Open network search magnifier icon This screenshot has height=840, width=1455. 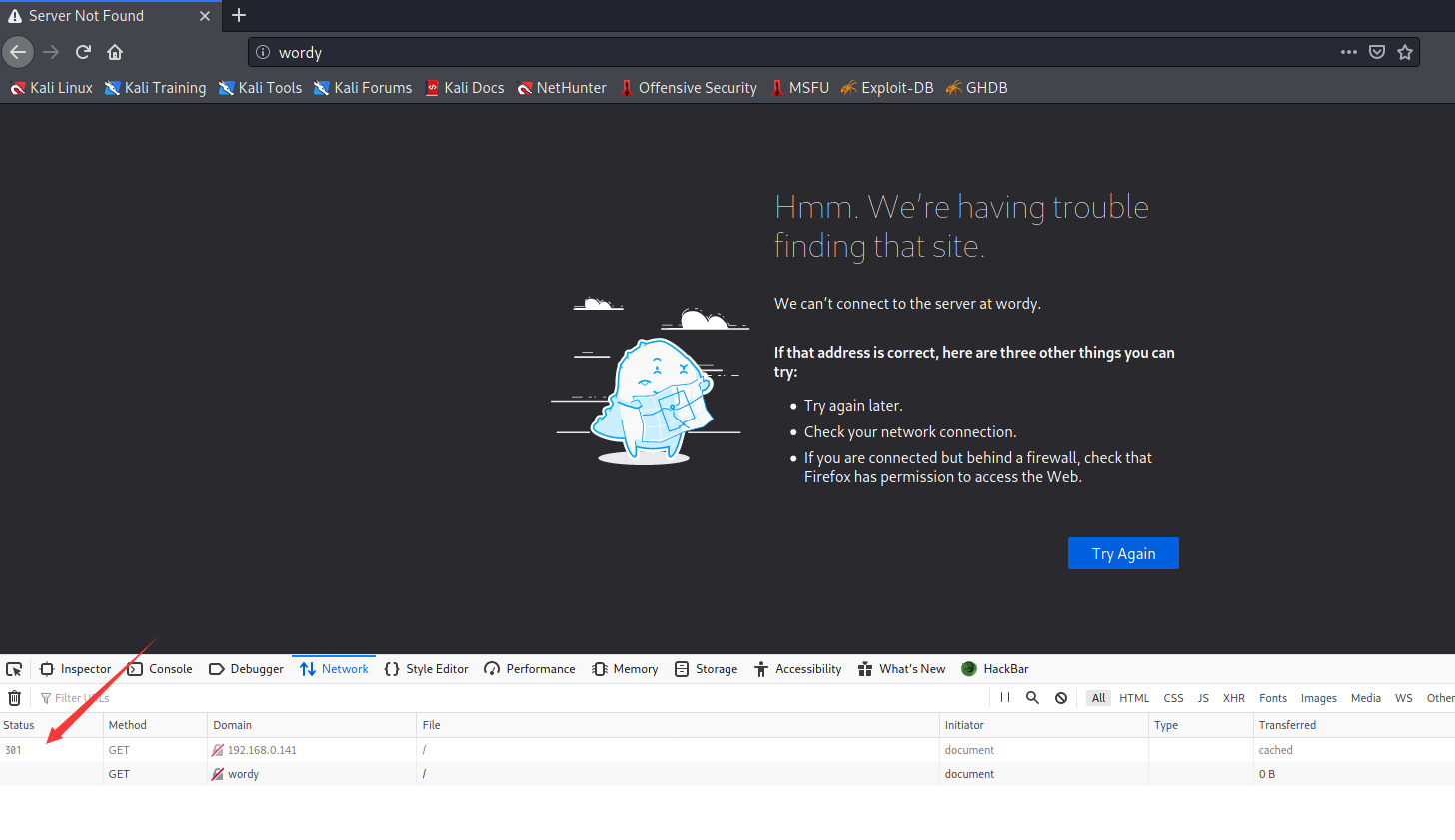click(1033, 698)
